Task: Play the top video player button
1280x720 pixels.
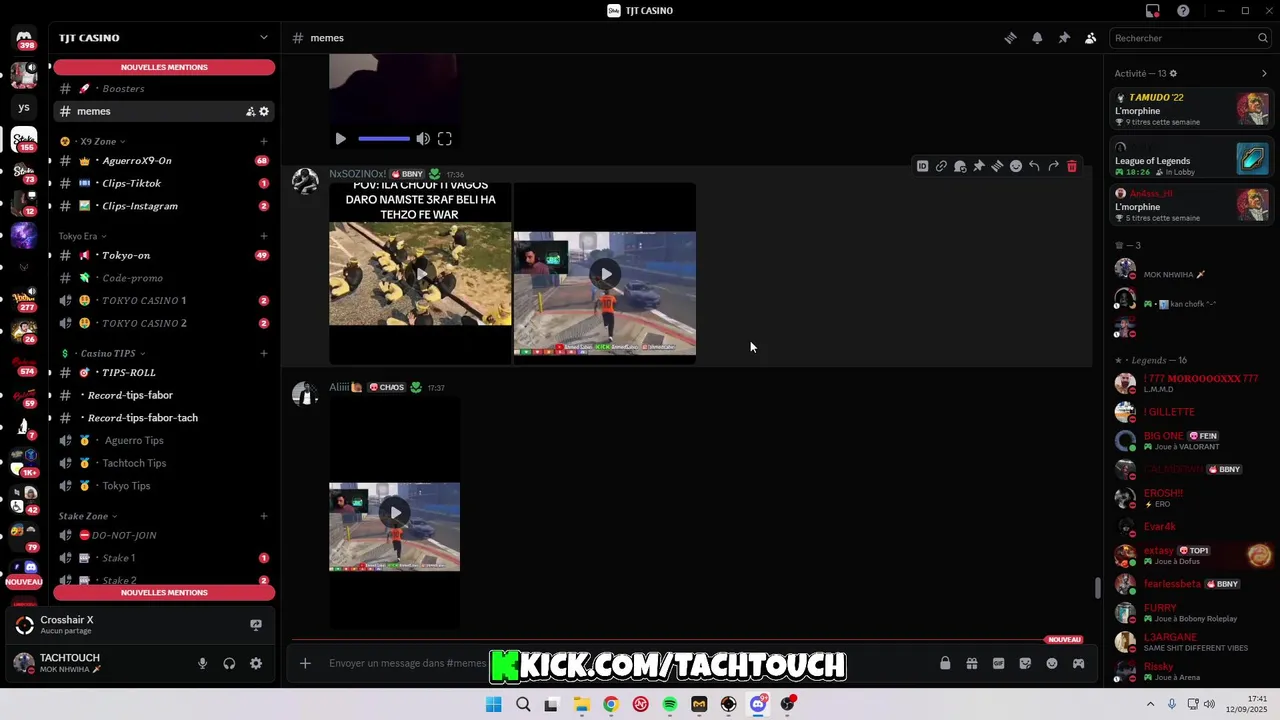Action: pyautogui.click(x=340, y=139)
